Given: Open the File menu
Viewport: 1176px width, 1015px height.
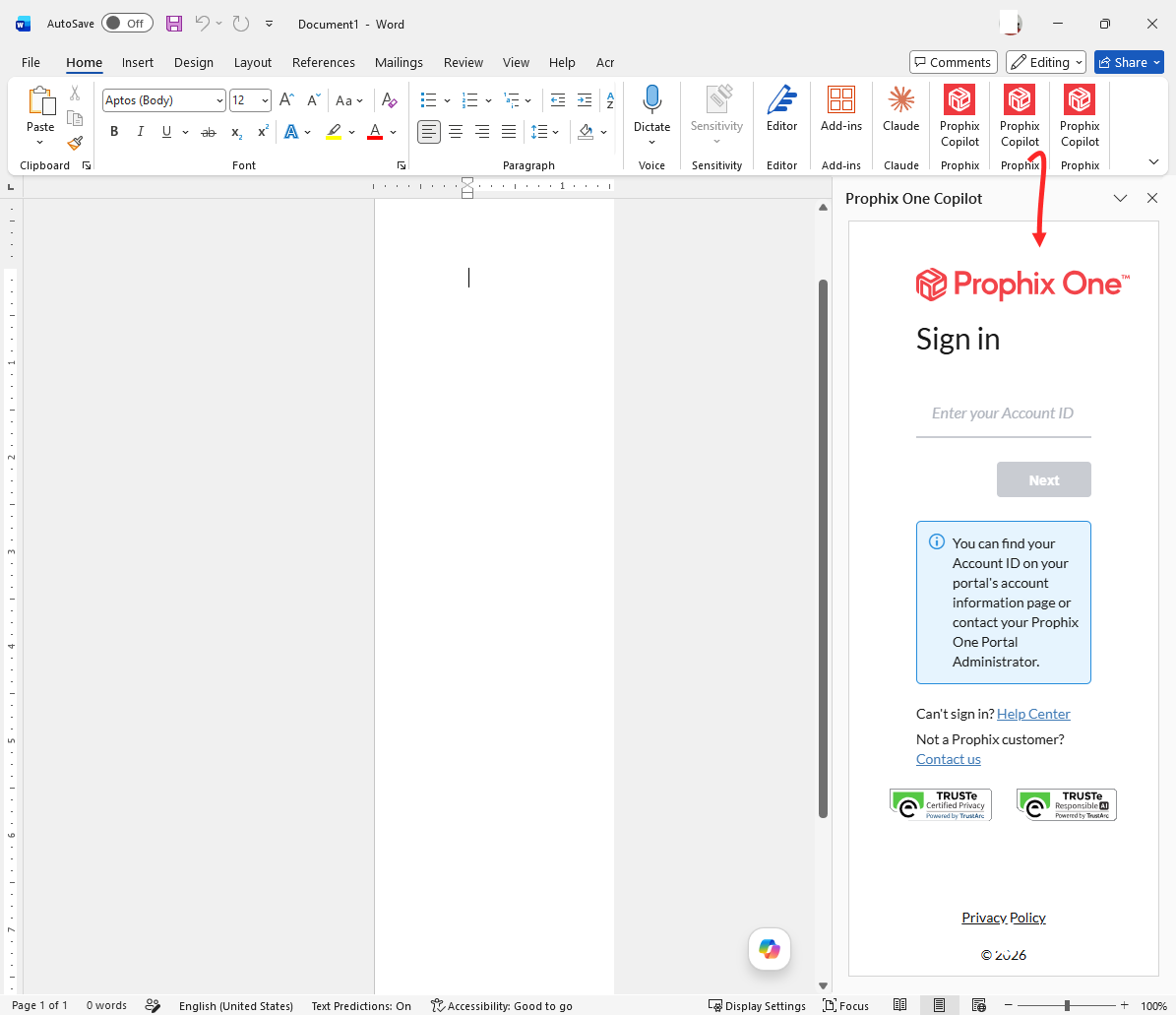Looking at the screenshot, I should pos(31,62).
